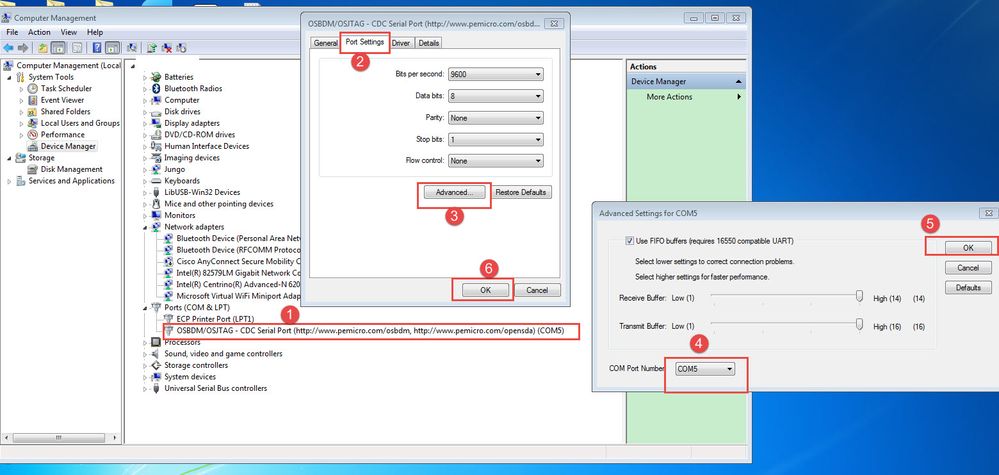
Task: Switch to the Driver tab
Action: 401,43
